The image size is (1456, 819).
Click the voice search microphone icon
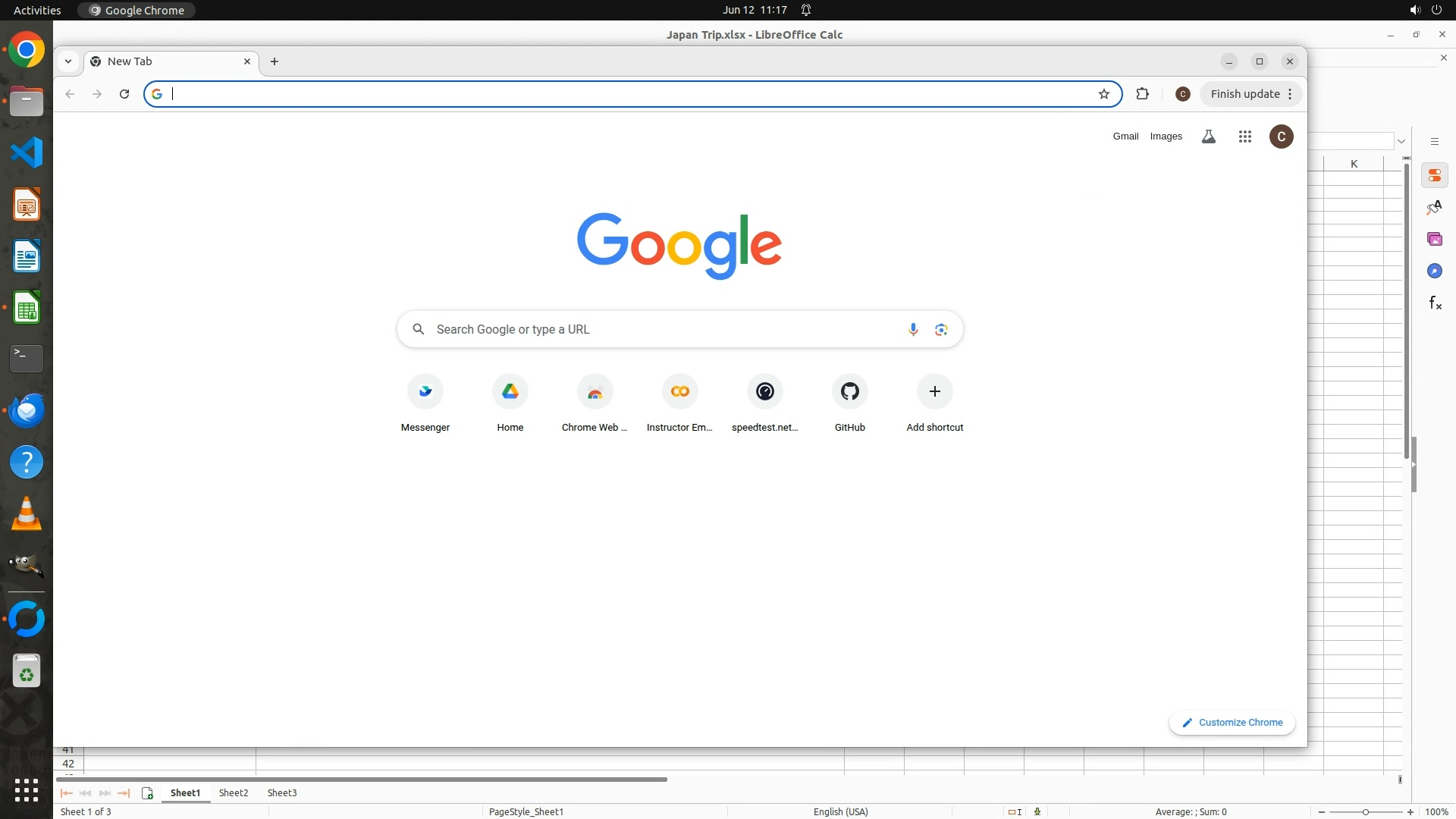913,329
